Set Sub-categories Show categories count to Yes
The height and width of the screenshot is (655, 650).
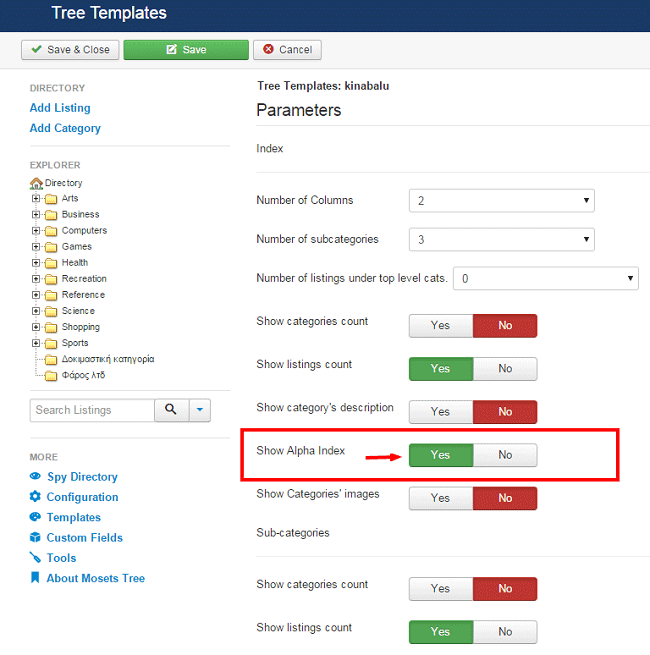(441, 589)
